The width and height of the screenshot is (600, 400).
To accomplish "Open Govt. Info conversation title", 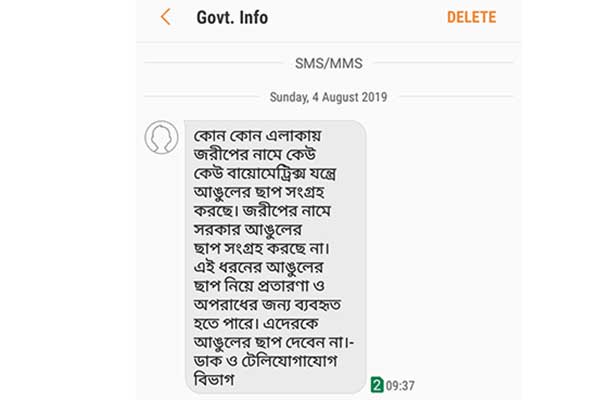I will click(x=232, y=17).
